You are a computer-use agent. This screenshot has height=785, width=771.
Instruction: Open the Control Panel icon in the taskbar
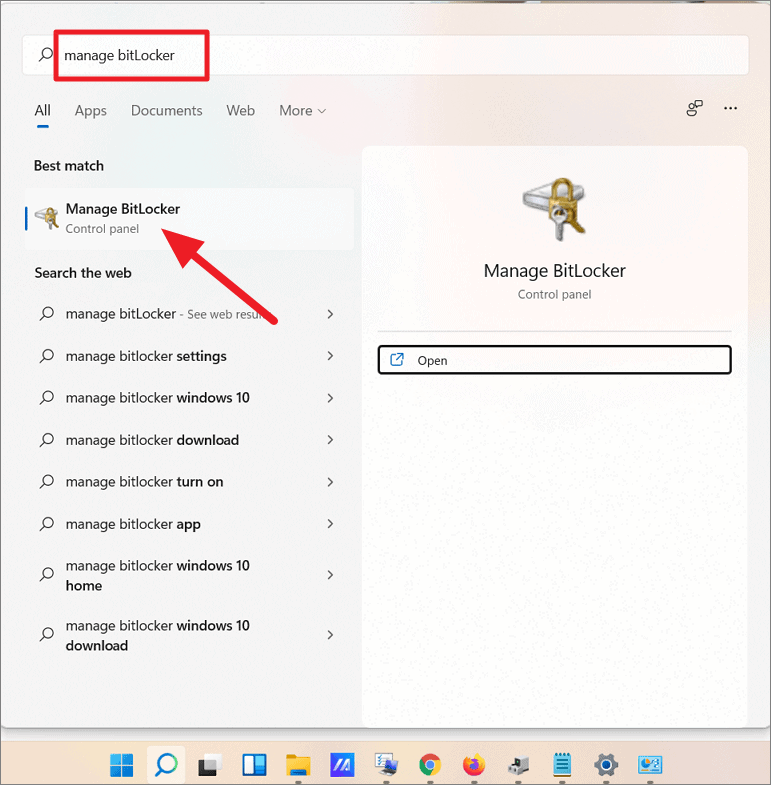pyautogui.click(x=650, y=764)
